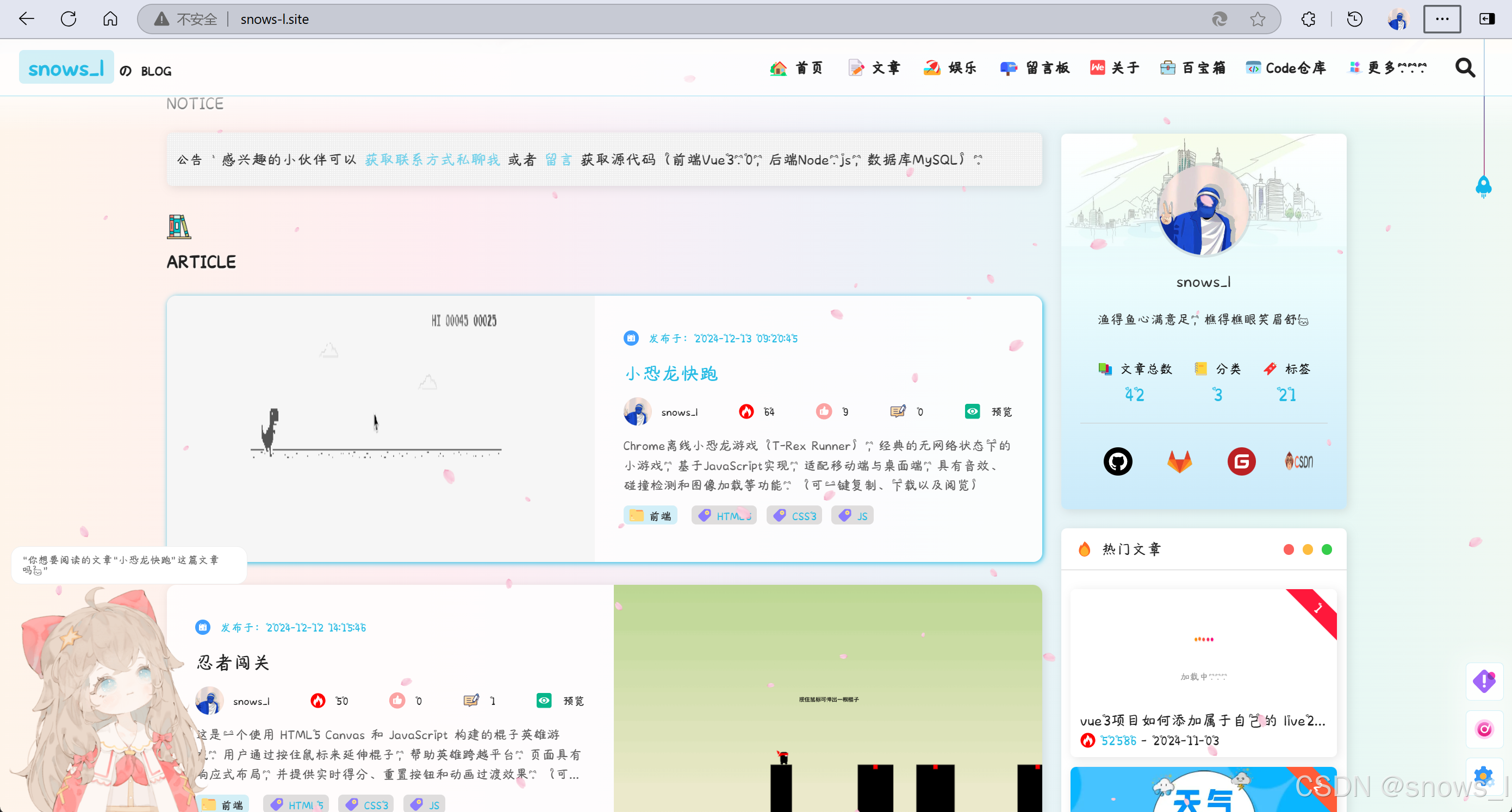Viewport: 1512px width, 812px height.
Task: Select the green indicator dot on 热门文章 panel
Action: click(1327, 549)
